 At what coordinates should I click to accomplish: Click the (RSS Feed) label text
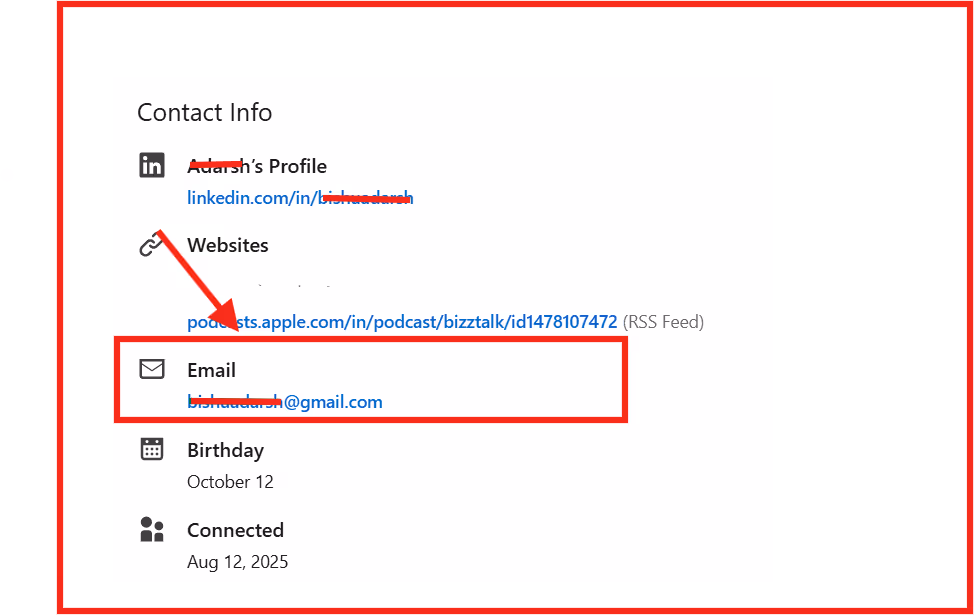pos(663,322)
